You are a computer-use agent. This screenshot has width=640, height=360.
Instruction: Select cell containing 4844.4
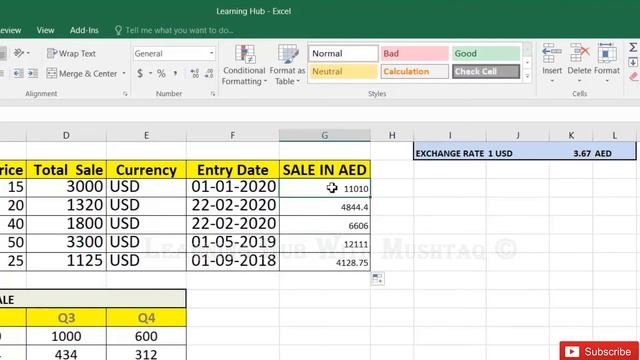325,207
